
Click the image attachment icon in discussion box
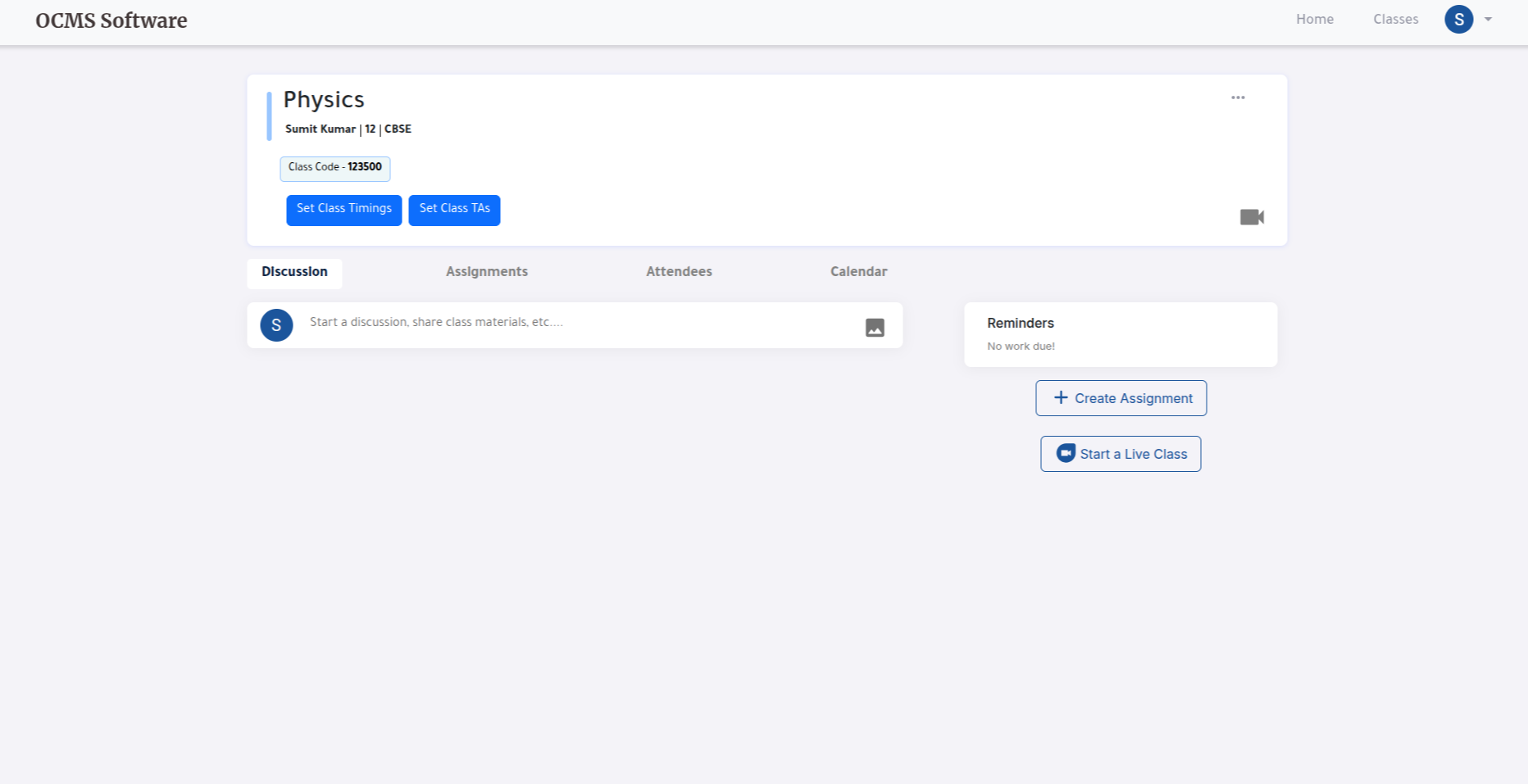875,328
